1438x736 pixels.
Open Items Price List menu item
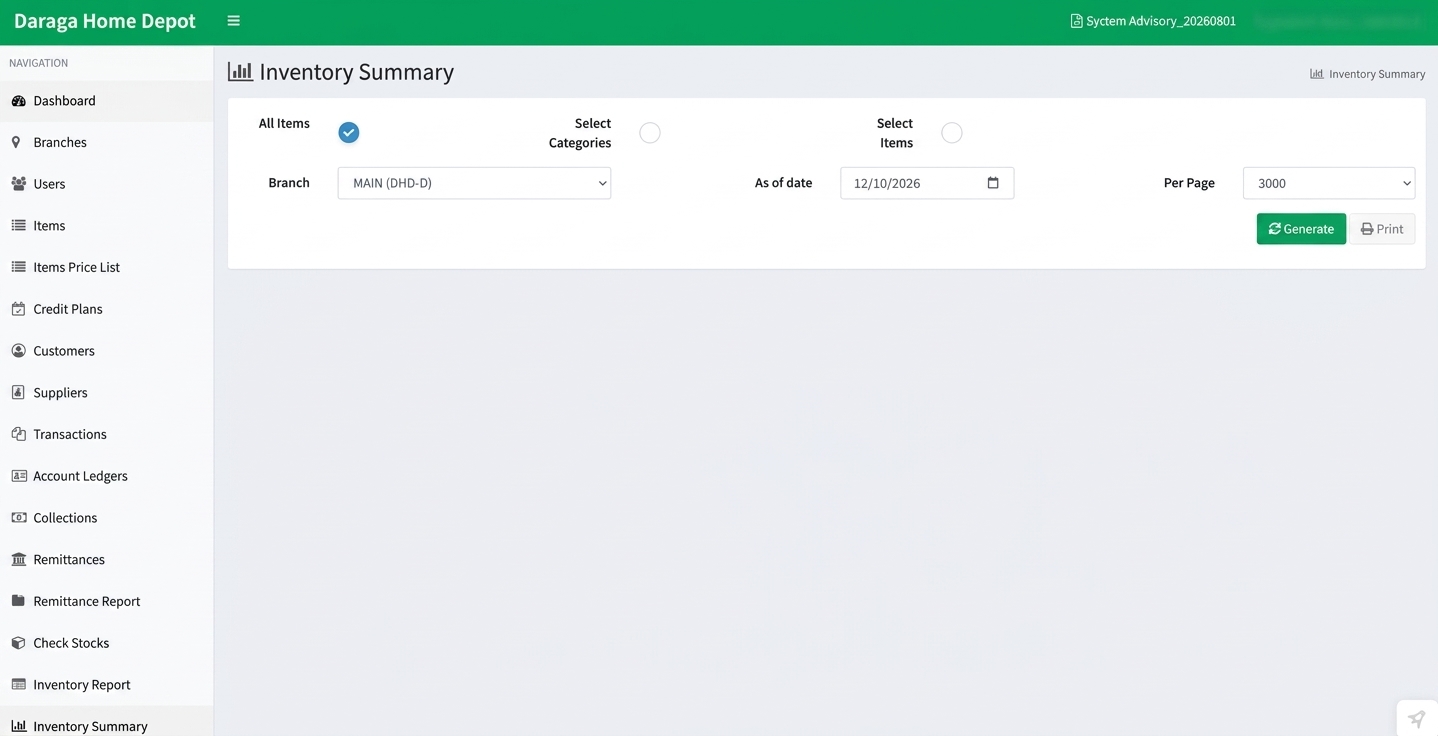[x=106, y=267]
